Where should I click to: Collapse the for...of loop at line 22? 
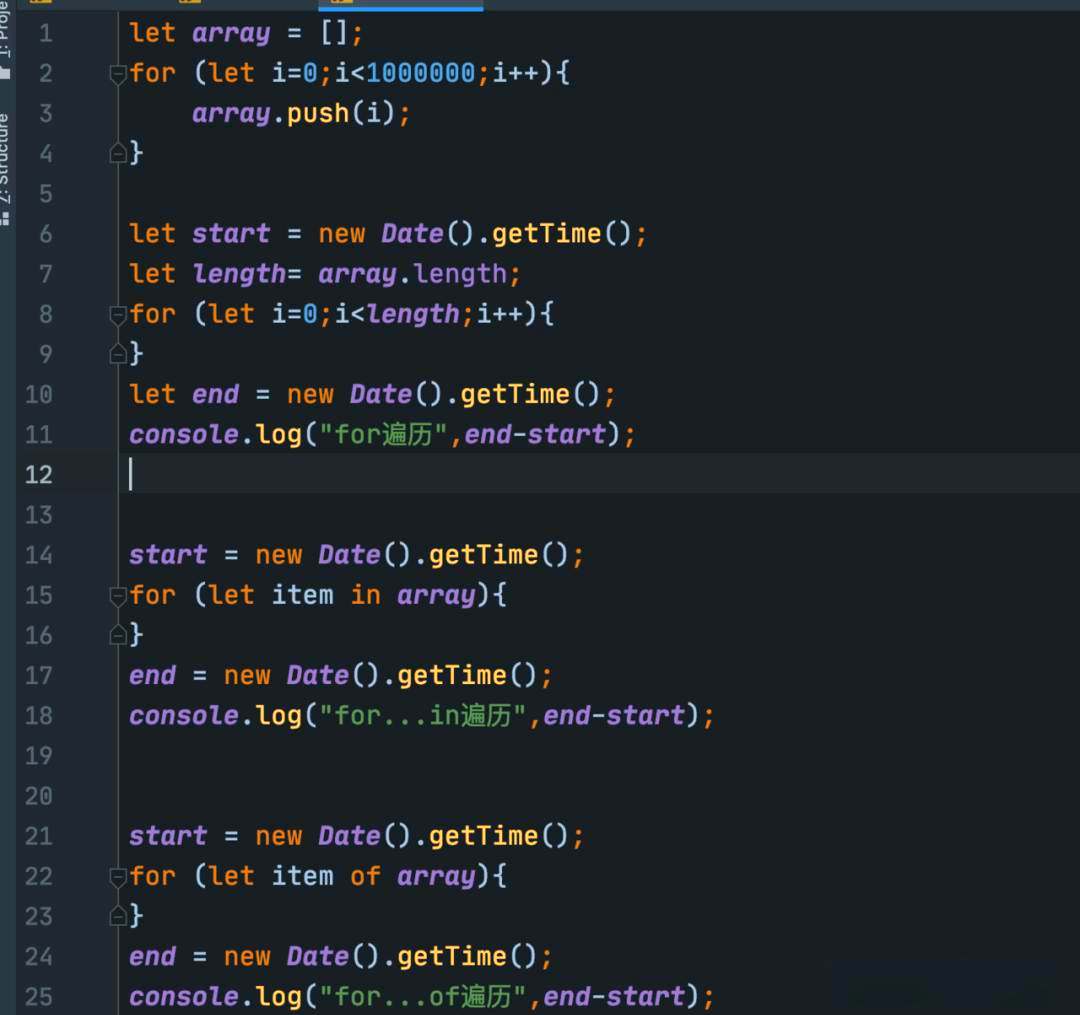click(118, 877)
